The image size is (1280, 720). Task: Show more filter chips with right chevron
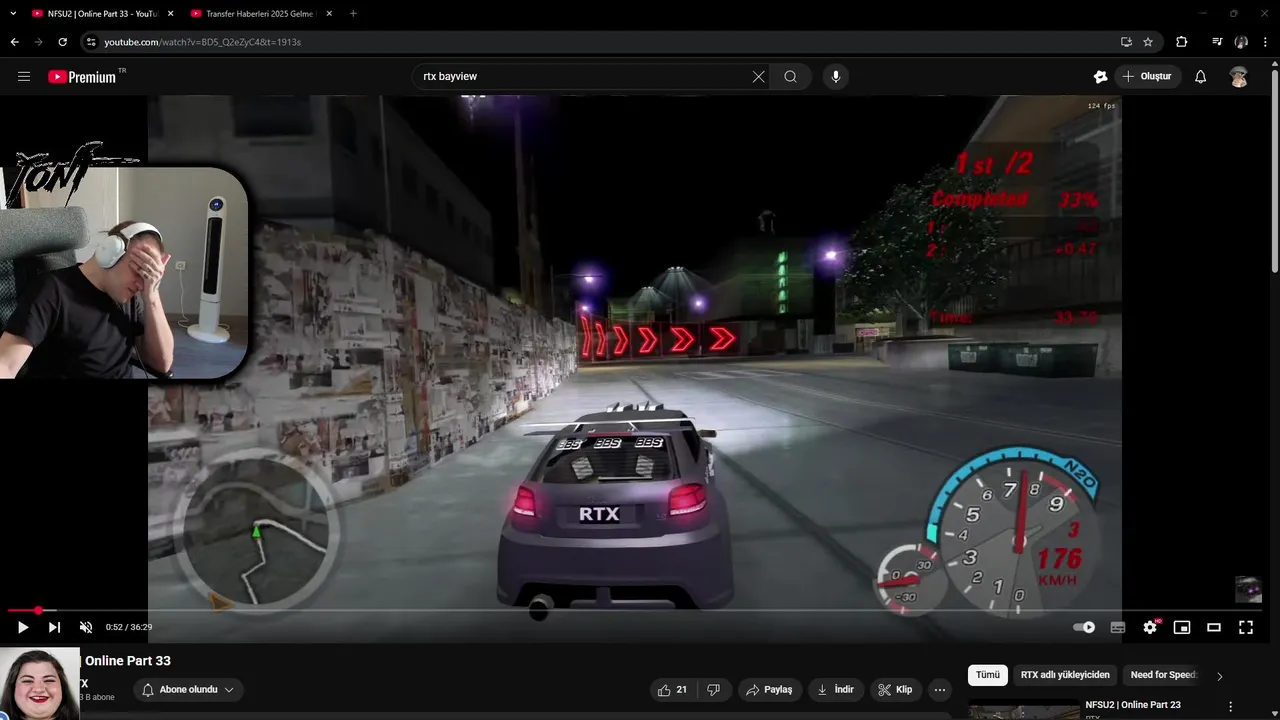pyautogui.click(x=1219, y=676)
